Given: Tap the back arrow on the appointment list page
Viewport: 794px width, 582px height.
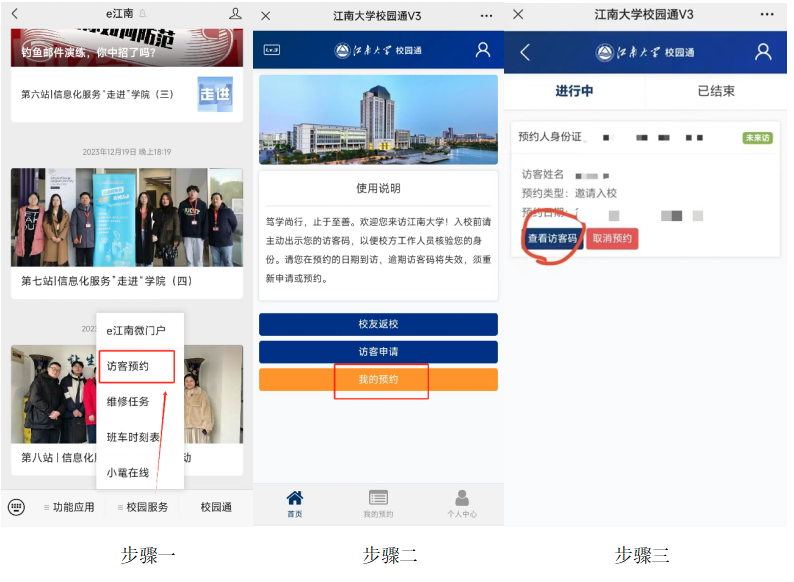Looking at the screenshot, I should 525,52.
